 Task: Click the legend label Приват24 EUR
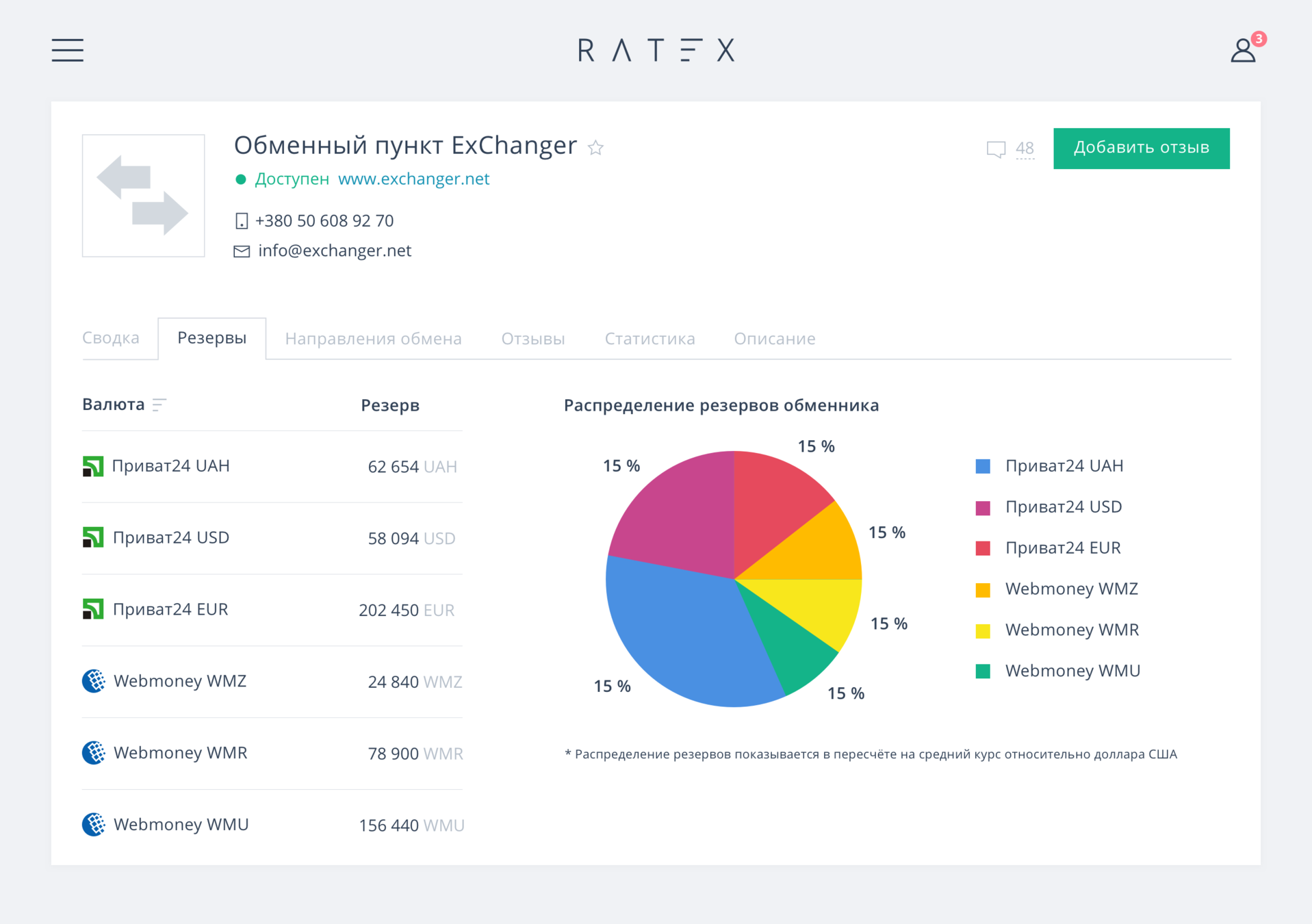click(1063, 548)
